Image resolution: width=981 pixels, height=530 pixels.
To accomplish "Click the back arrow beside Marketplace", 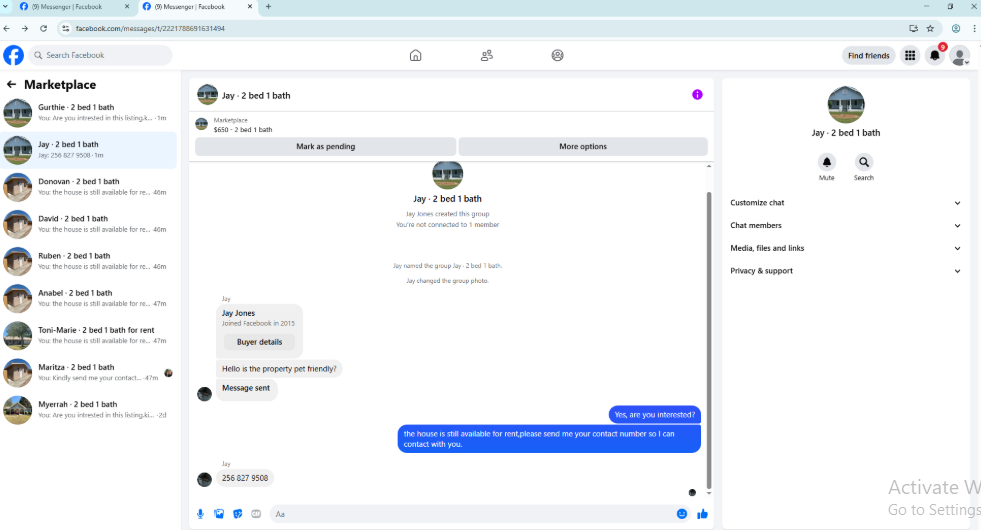I will click(x=11, y=84).
